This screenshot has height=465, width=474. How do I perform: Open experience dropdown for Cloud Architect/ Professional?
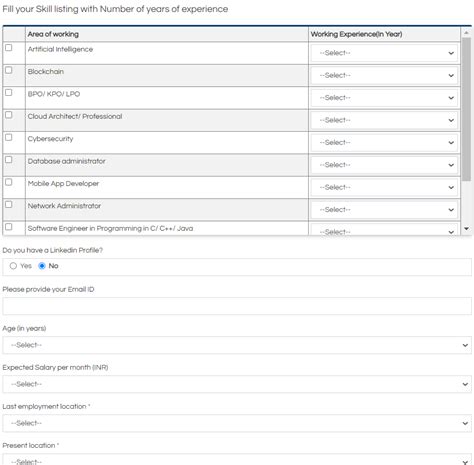pos(384,120)
